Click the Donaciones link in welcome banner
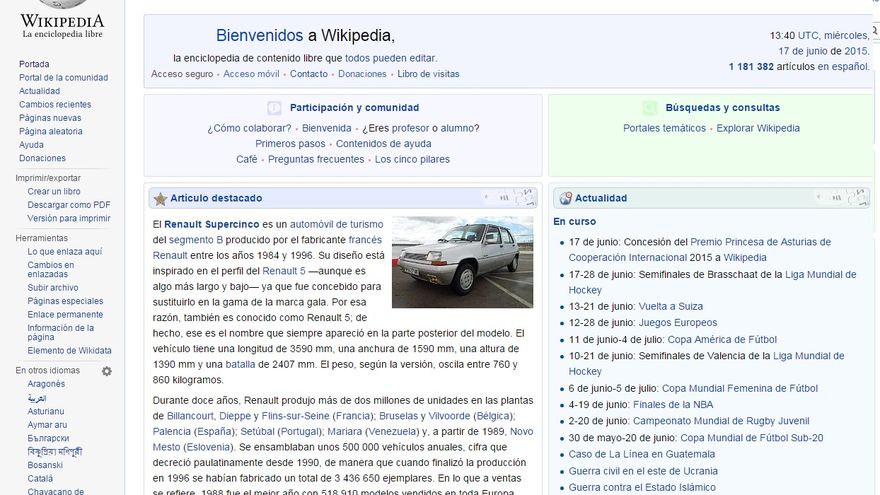Screen dimensions: 880x495 click(362, 74)
